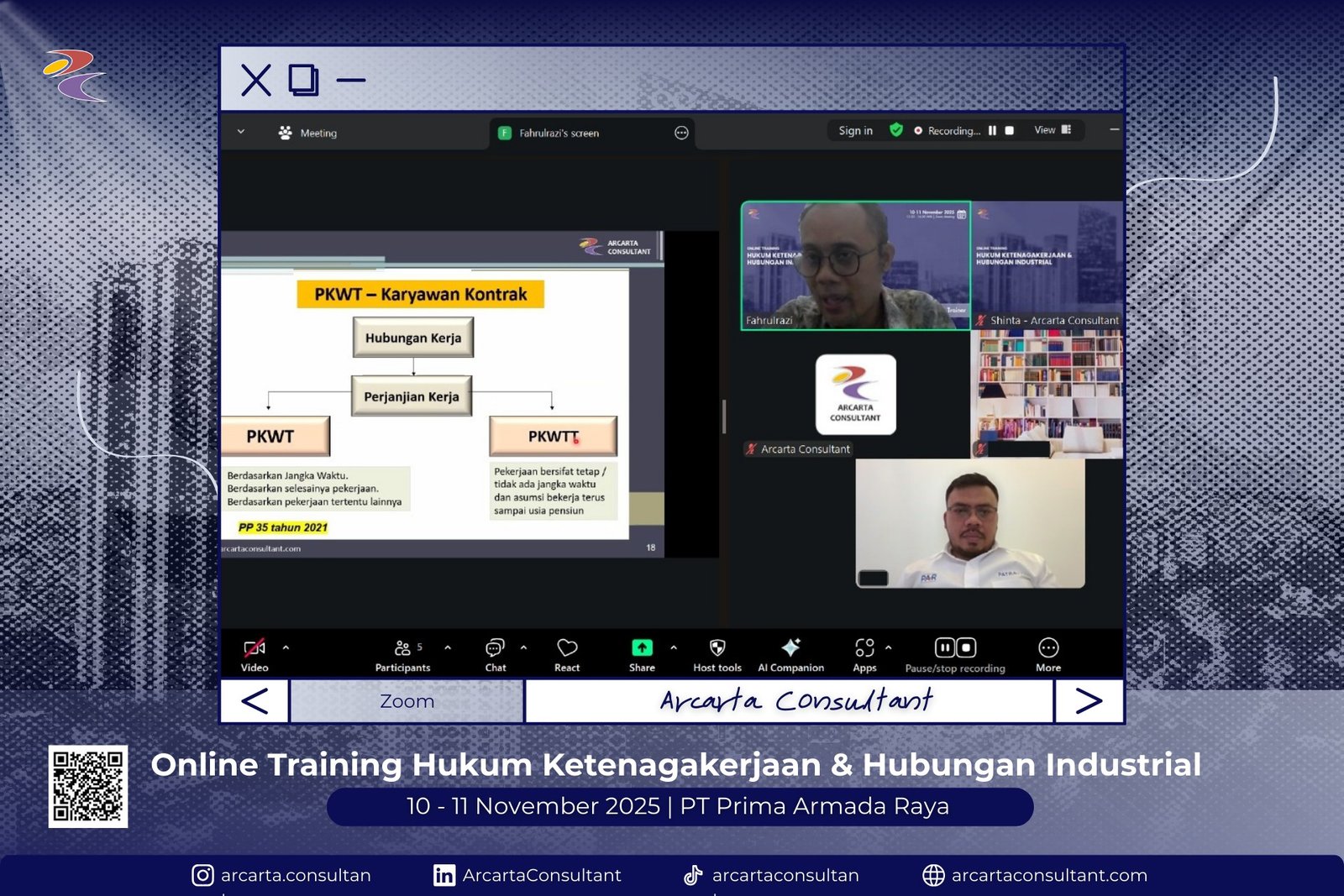Screen dimensions: 1344x896
Task: Pause the meeting recording in top bar
Action: coord(992,131)
